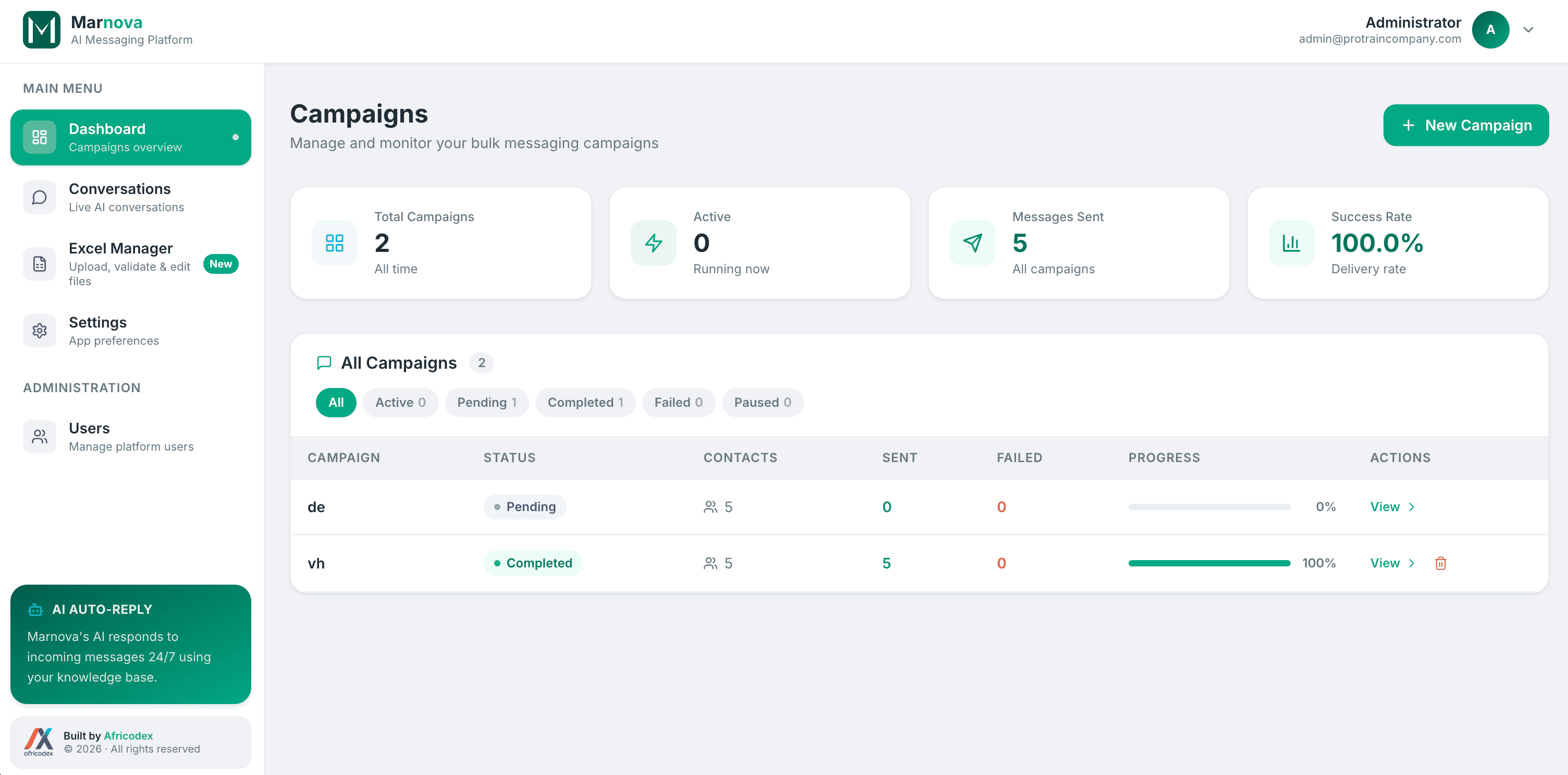Expand the Administrator account dropdown
Screen dimensions: 1568x775
[1528, 29]
